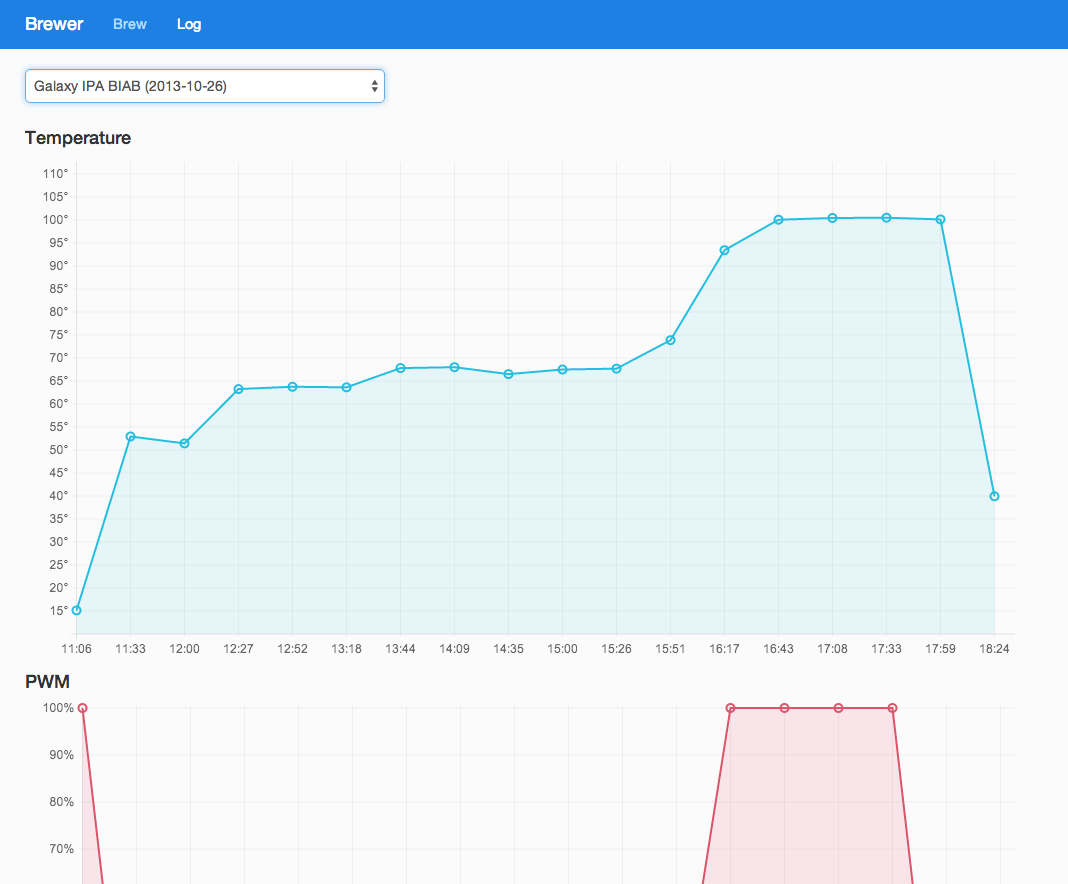Screen dimensions: 1068x884
Task: Click the 15:00 x-axis time label
Action: click(563, 649)
